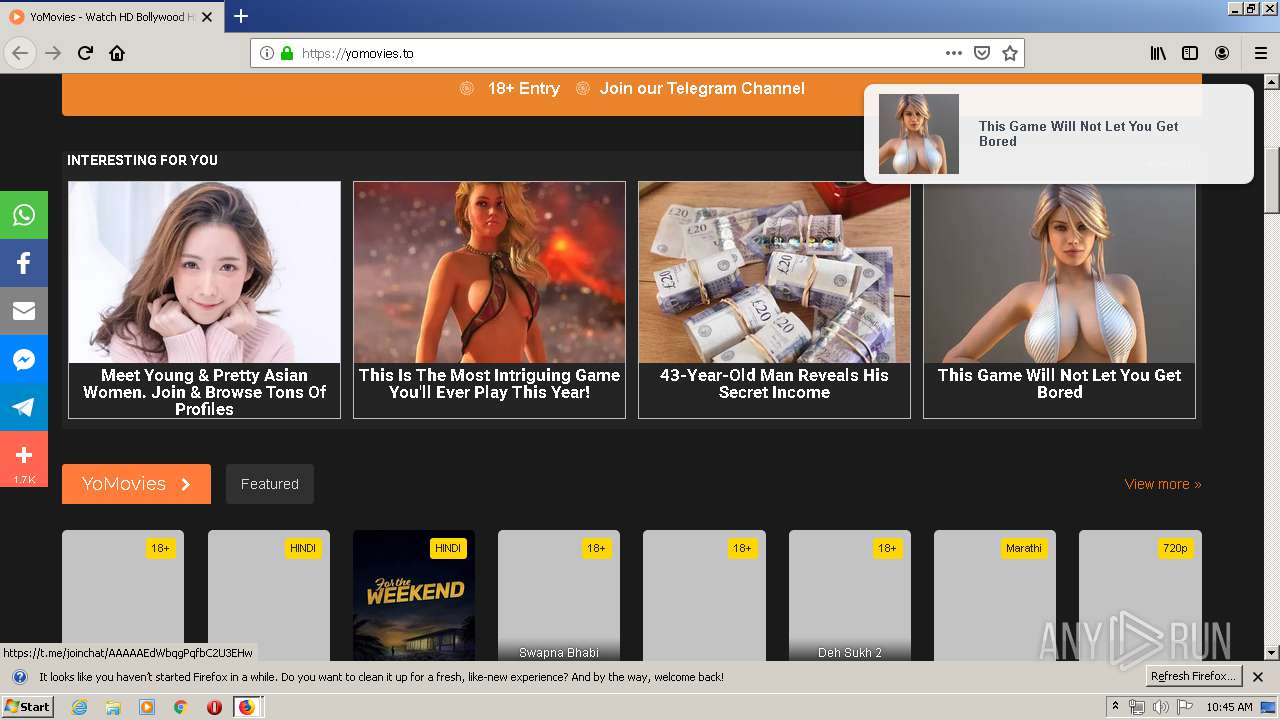1280x720 pixels.
Task: Open Chrome from the taskbar
Action: [180, 707]
